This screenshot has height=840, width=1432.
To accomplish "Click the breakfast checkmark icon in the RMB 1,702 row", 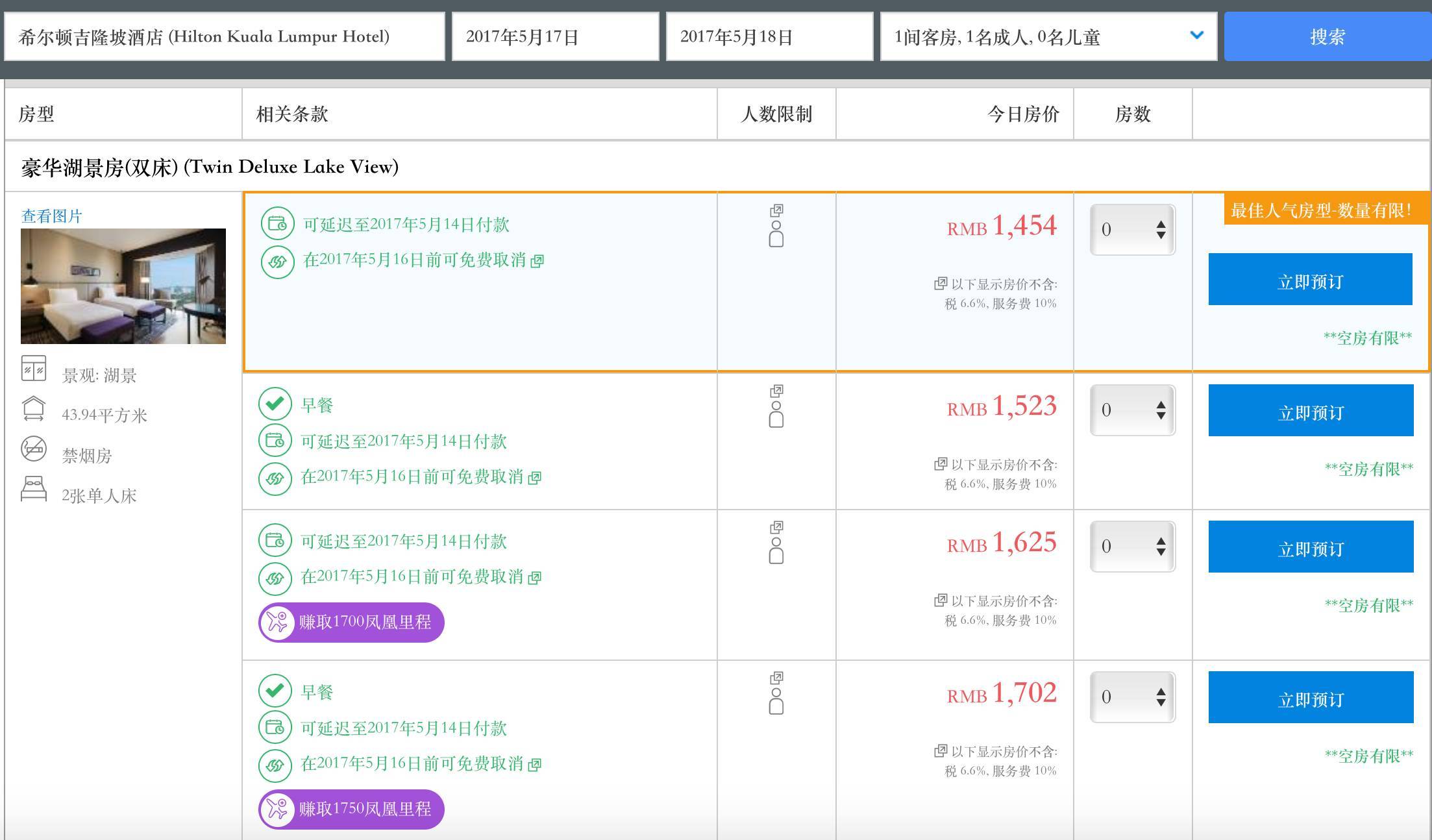I will point(275,691).
